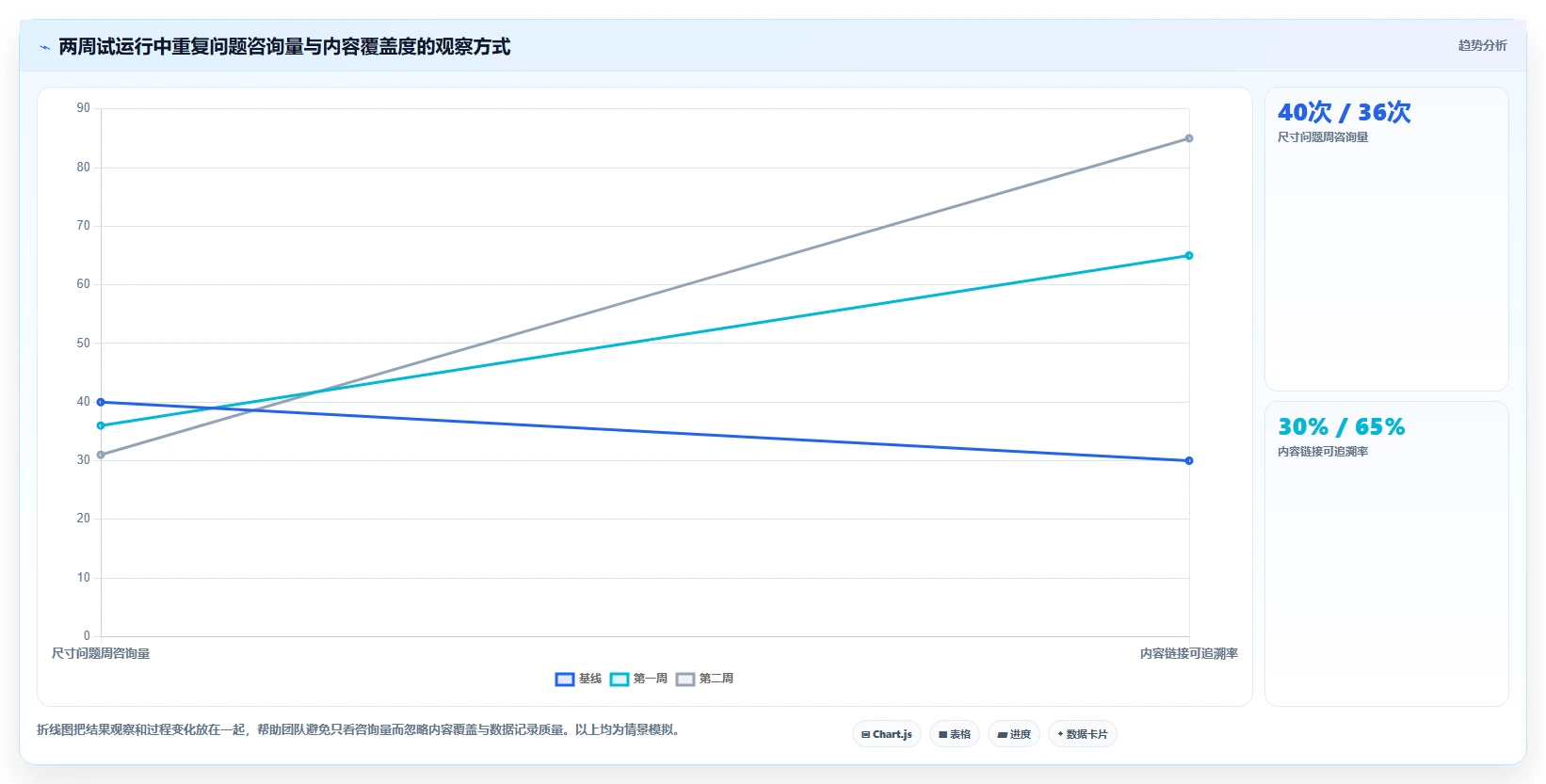This screenshot has width=1546, height=784.
Task: Click the cyan 第一周 legend color box
Action: point(620,680)
